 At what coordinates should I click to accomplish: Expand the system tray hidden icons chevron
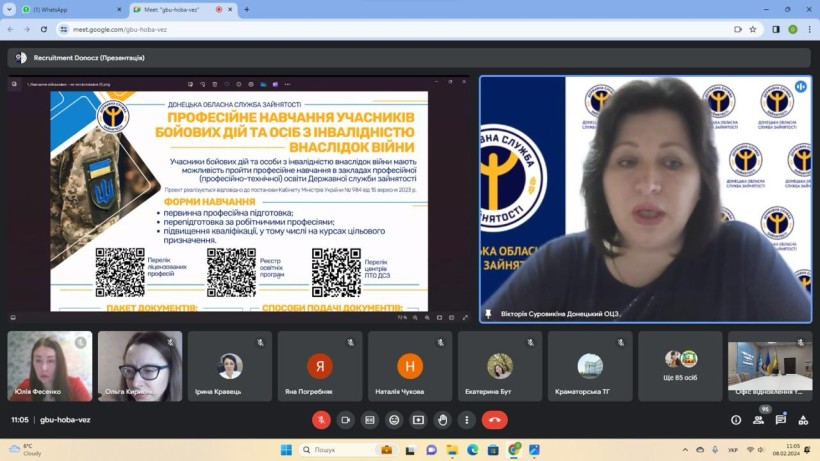pos(685,450)
